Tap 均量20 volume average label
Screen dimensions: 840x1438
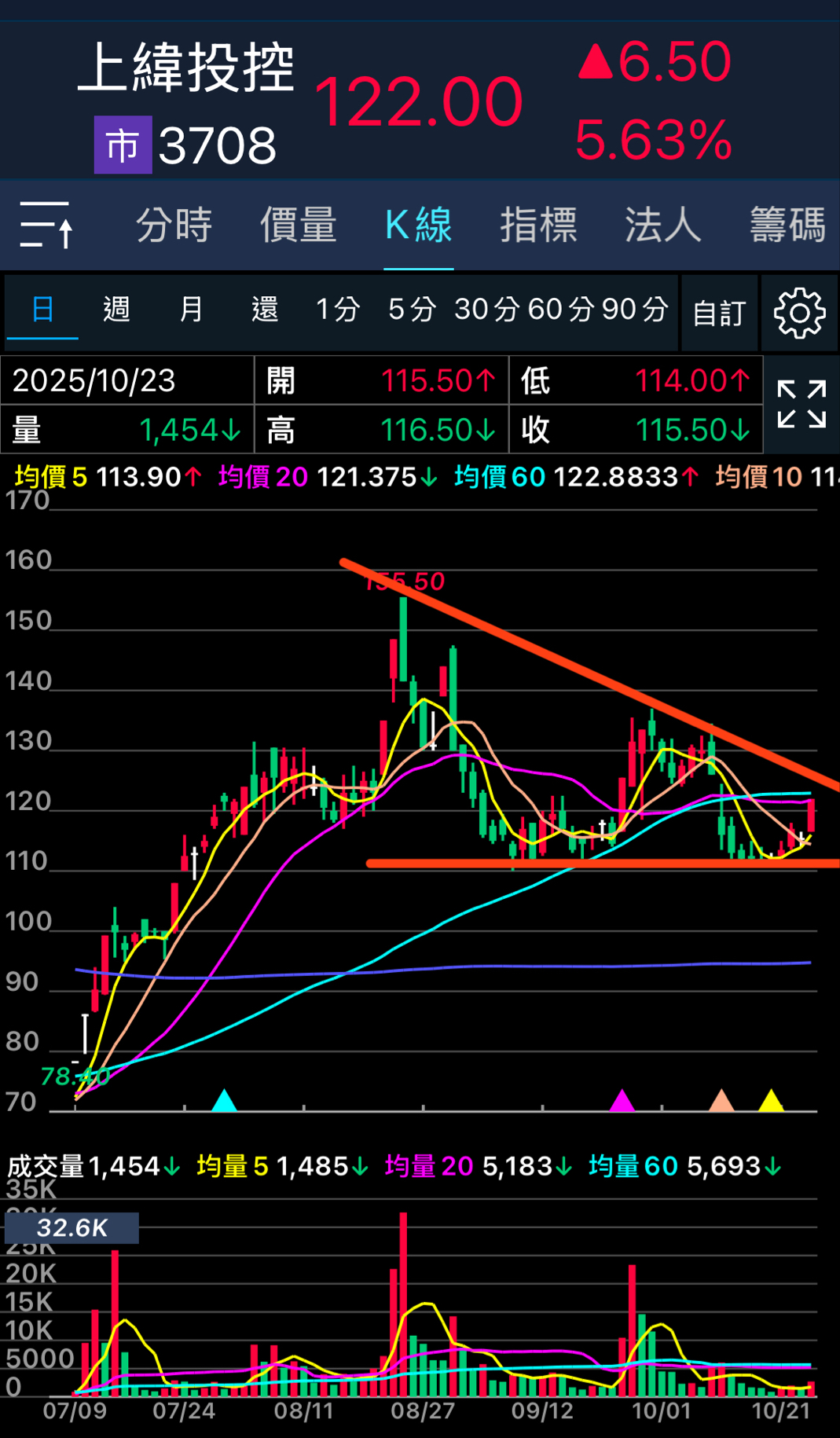click(x=429, y=1166)
